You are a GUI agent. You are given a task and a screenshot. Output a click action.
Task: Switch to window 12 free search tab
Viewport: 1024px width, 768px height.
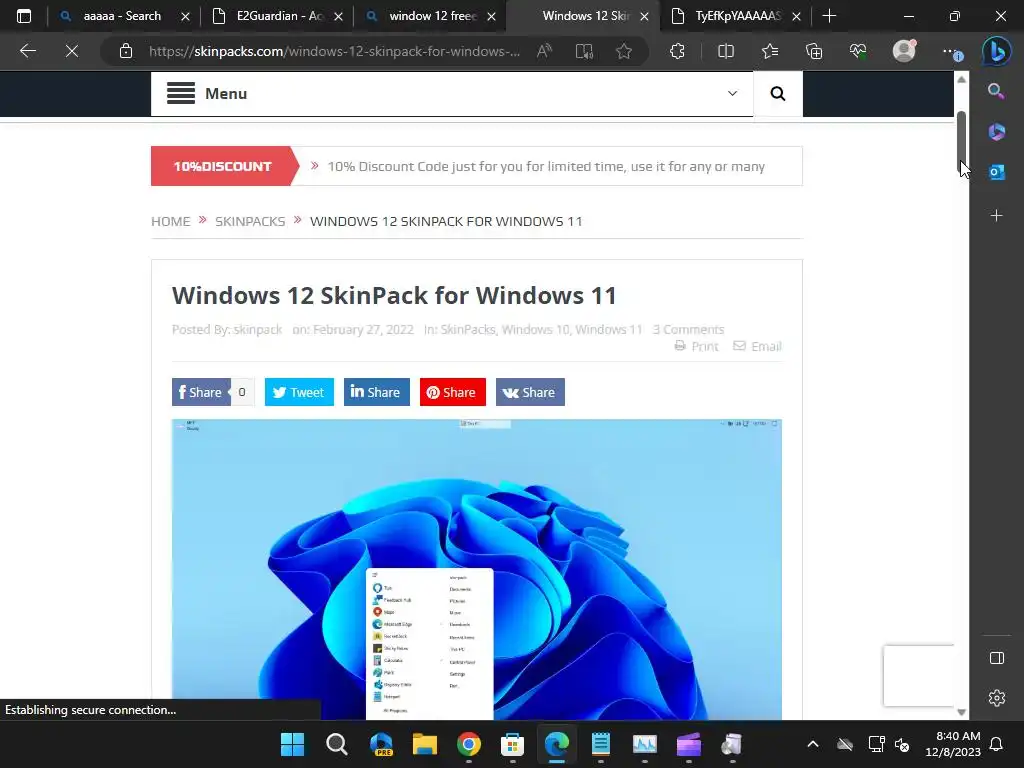pos(432,16)
